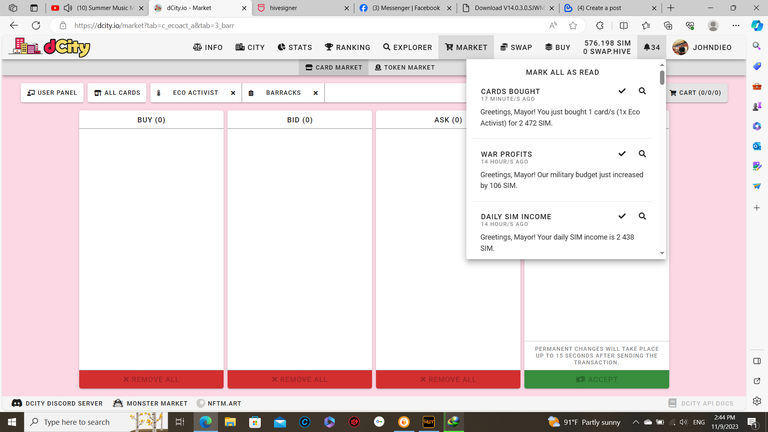Image resolution: width=768 pixels, height=432 pixels.
Task: Open browser Settings and more menu
Action: (736, 25)
